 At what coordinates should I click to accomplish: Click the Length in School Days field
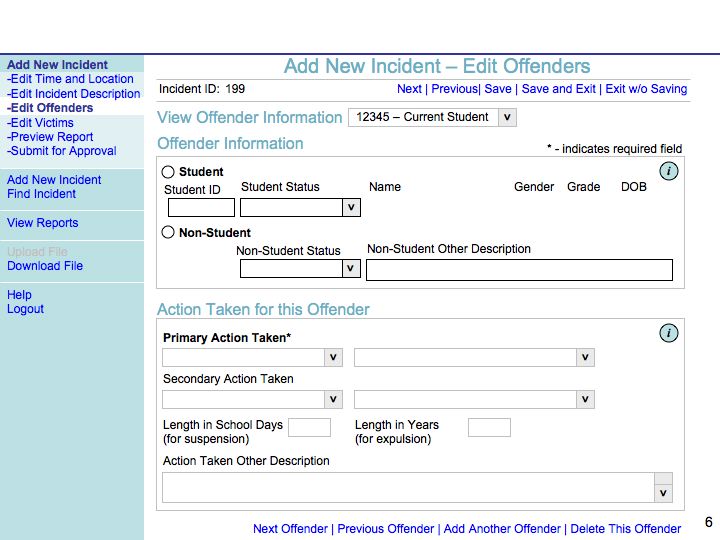point(309,428)
